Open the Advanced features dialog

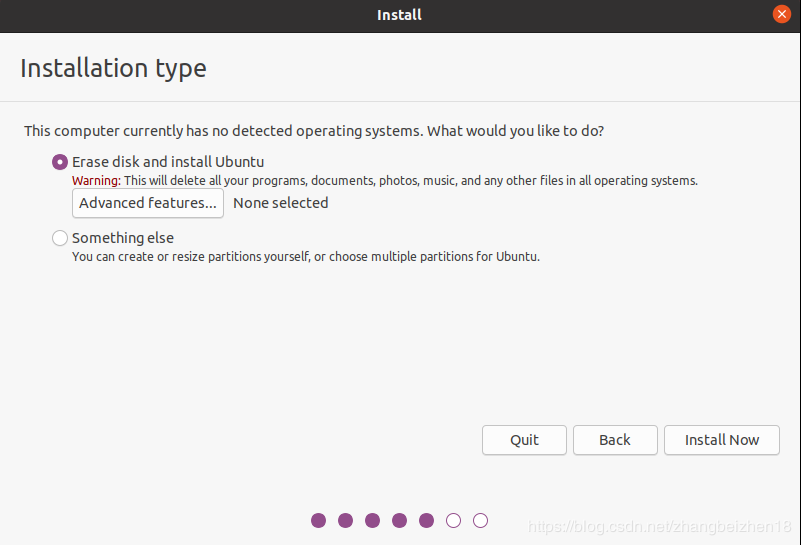tap(148, 203)
